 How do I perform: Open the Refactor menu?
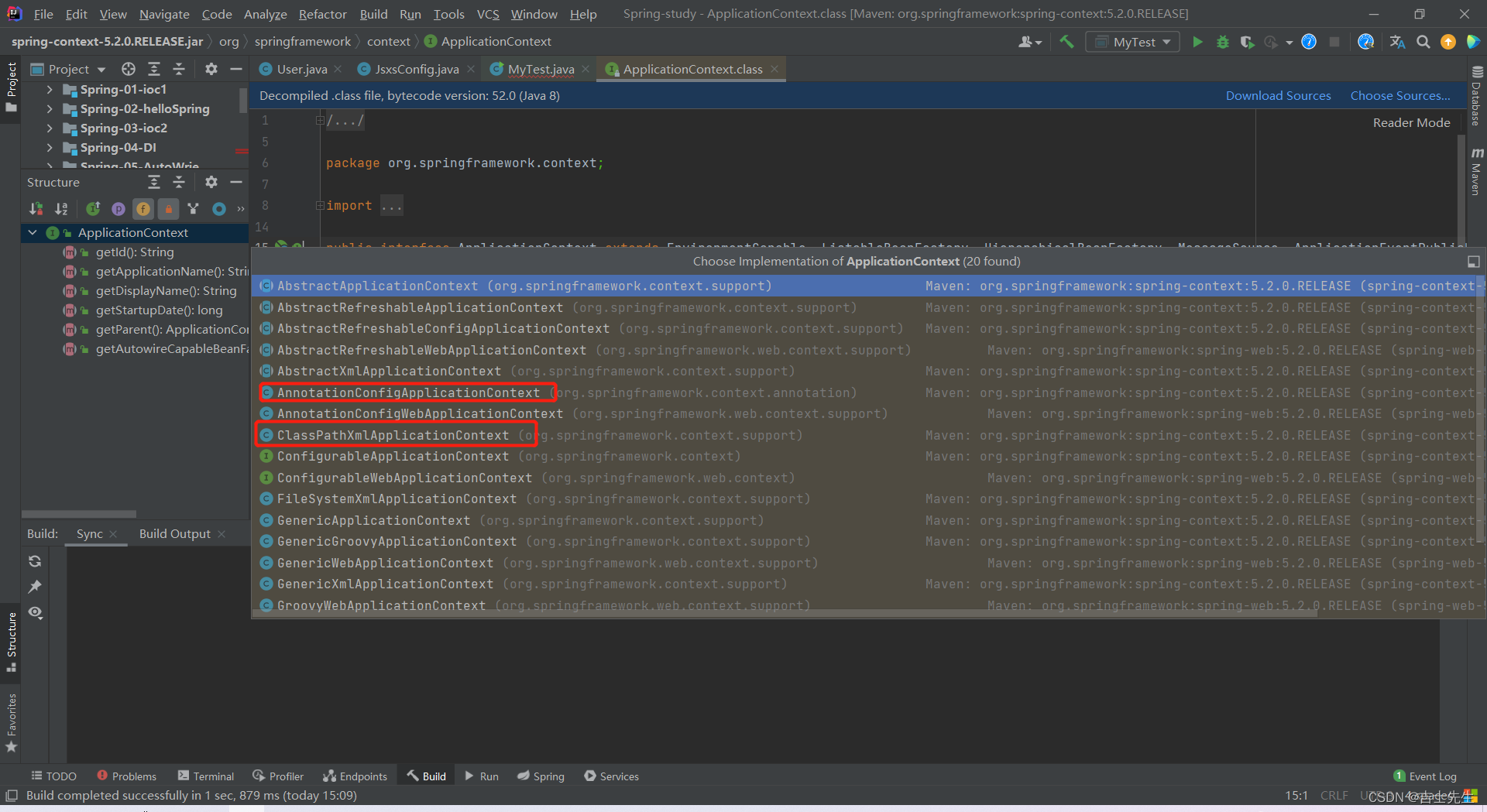click(322, 14)
